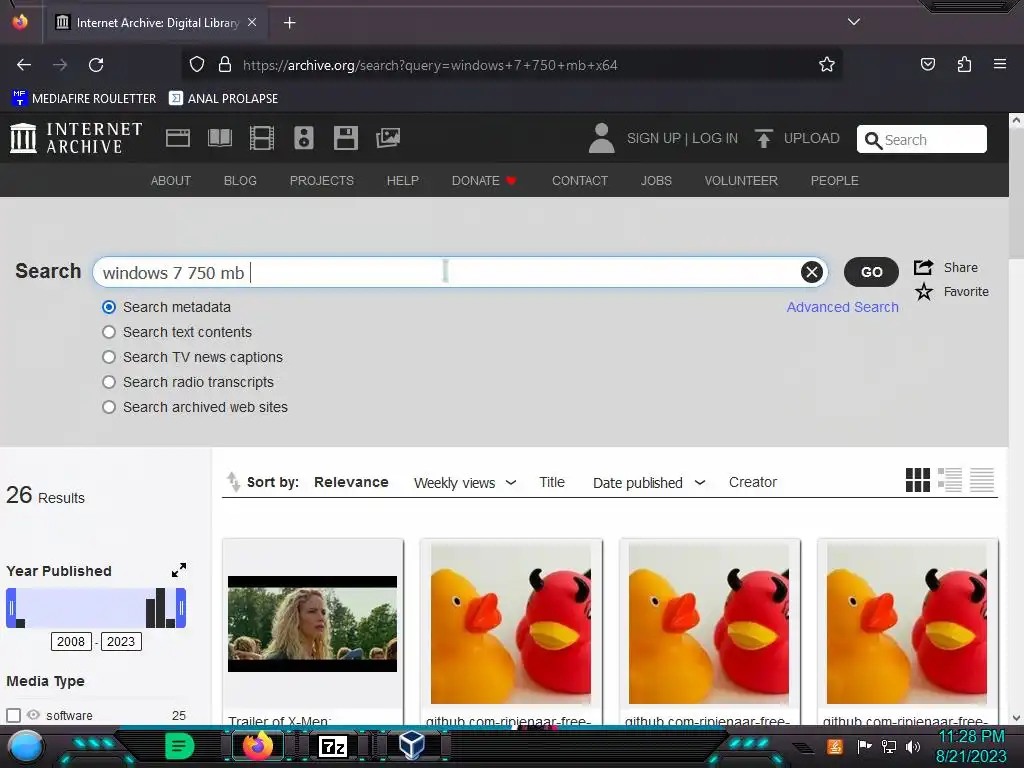Sort results by Relevance
The image size is (1024, 768).
[351, 482]
